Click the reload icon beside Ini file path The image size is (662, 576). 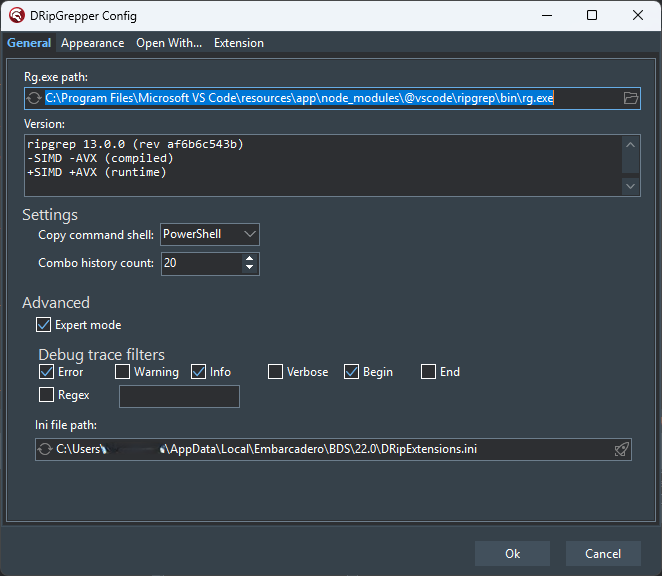45,449
